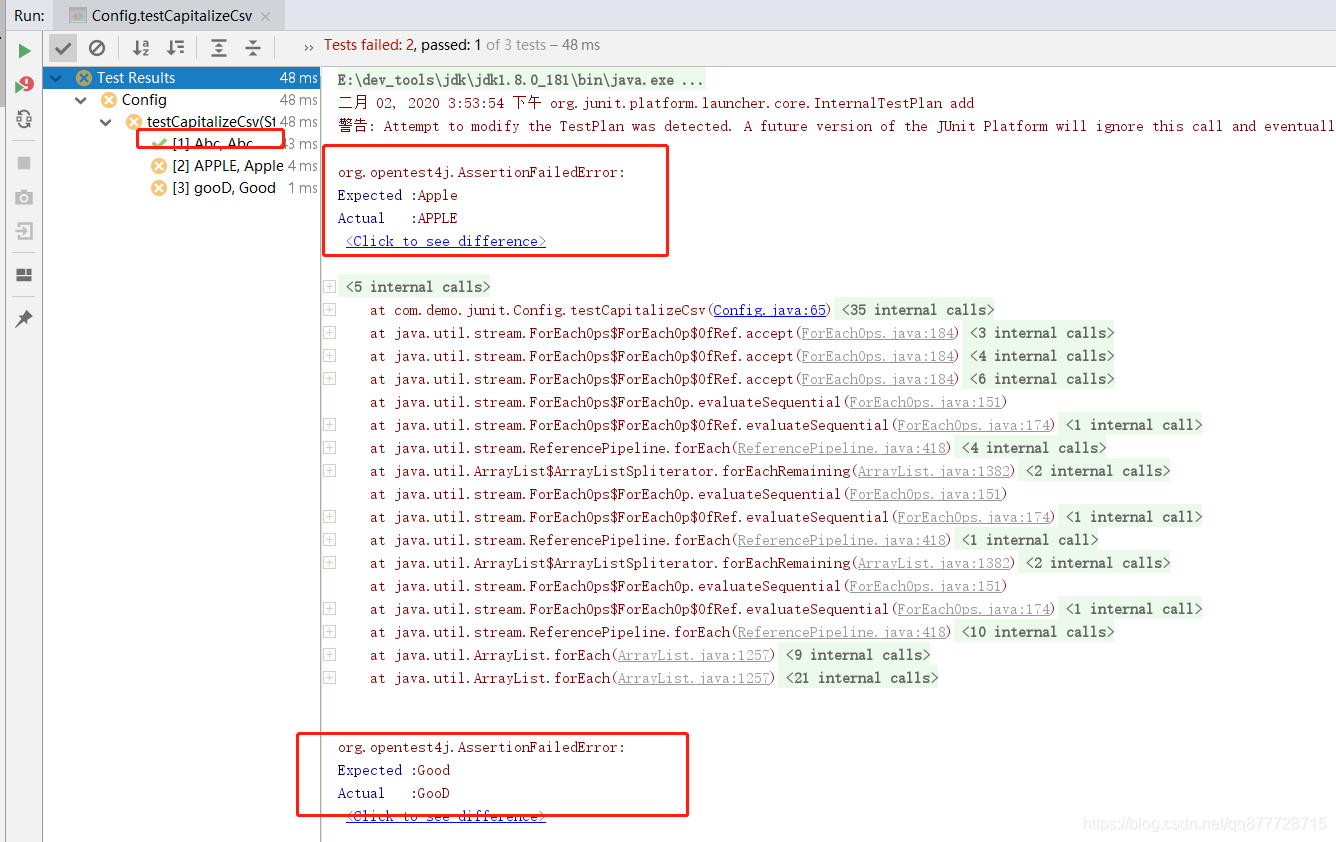Click the Actual :GooD console line
1336x842 pixels.
click(394, 793)
